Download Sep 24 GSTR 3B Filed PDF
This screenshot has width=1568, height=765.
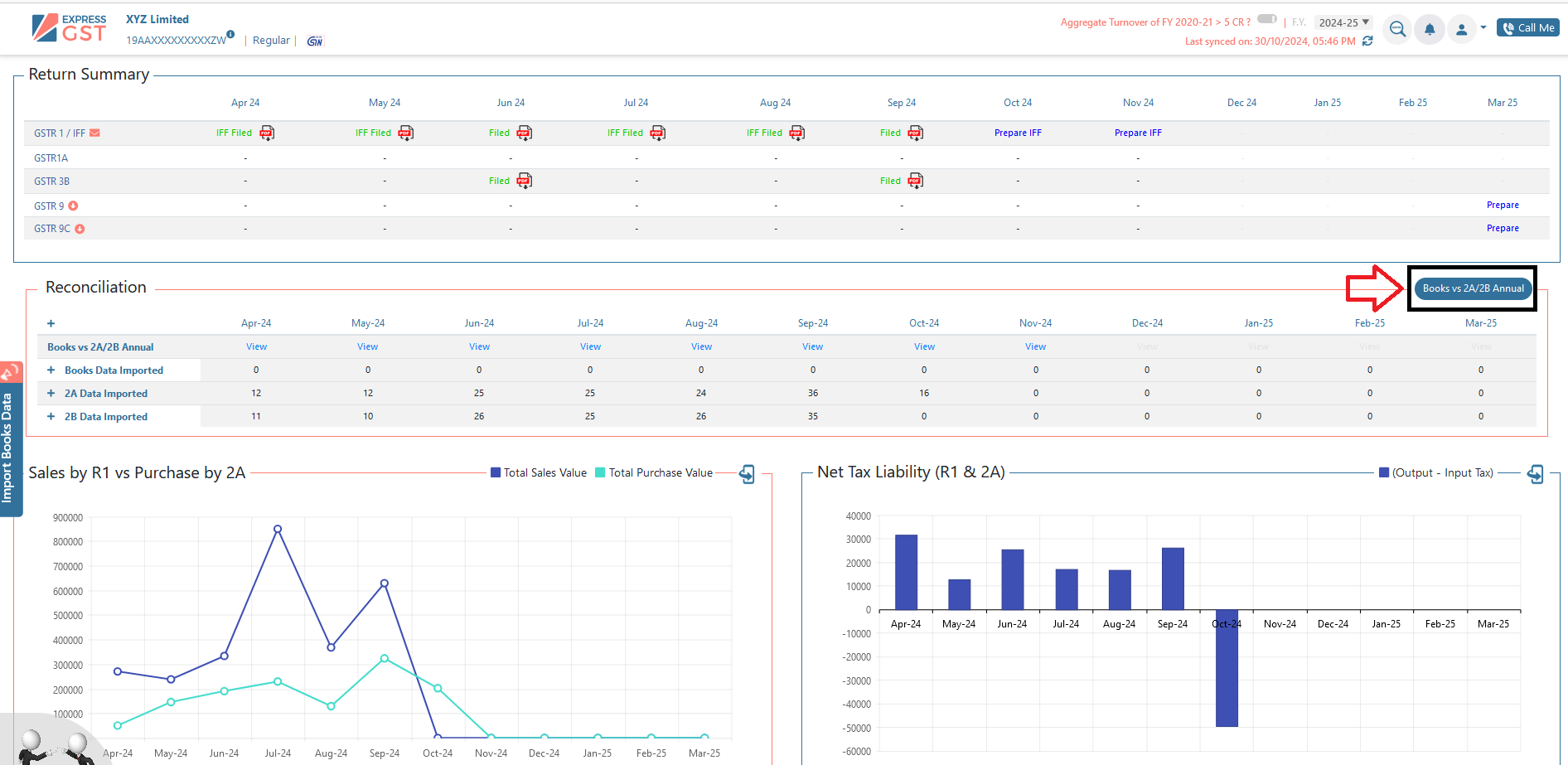tap(916, 181)
